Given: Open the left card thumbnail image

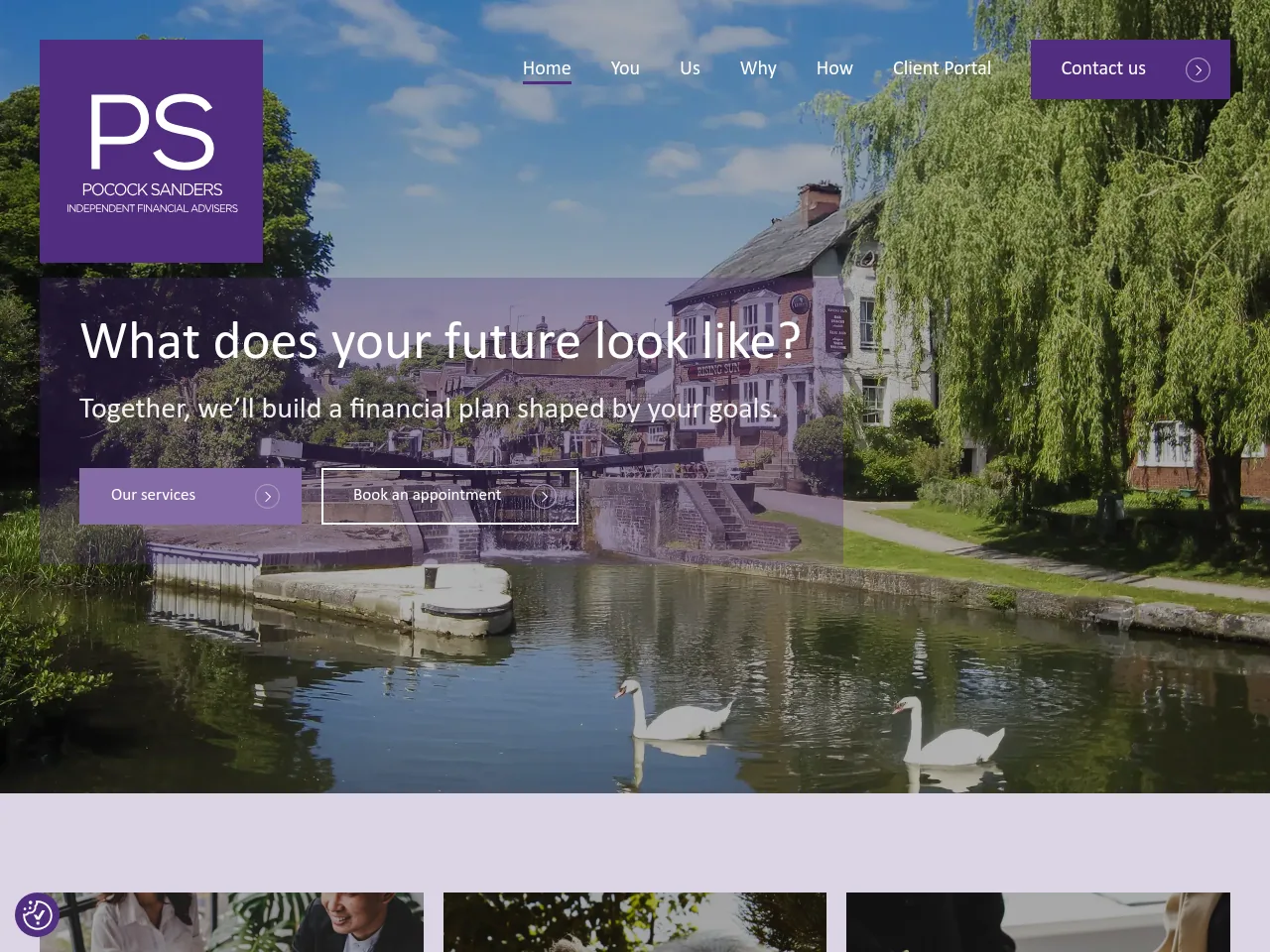Looking at the screenshot, I should click(x=231, y=922).
